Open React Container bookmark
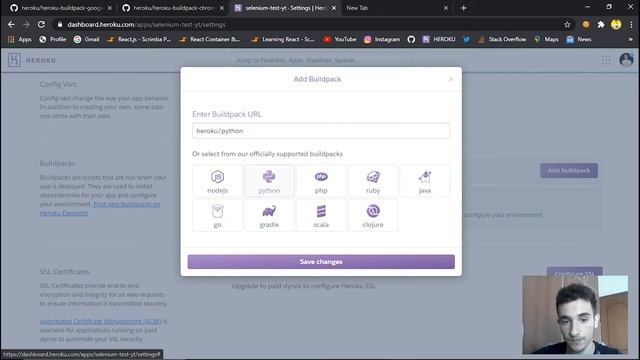 point(210,39)
